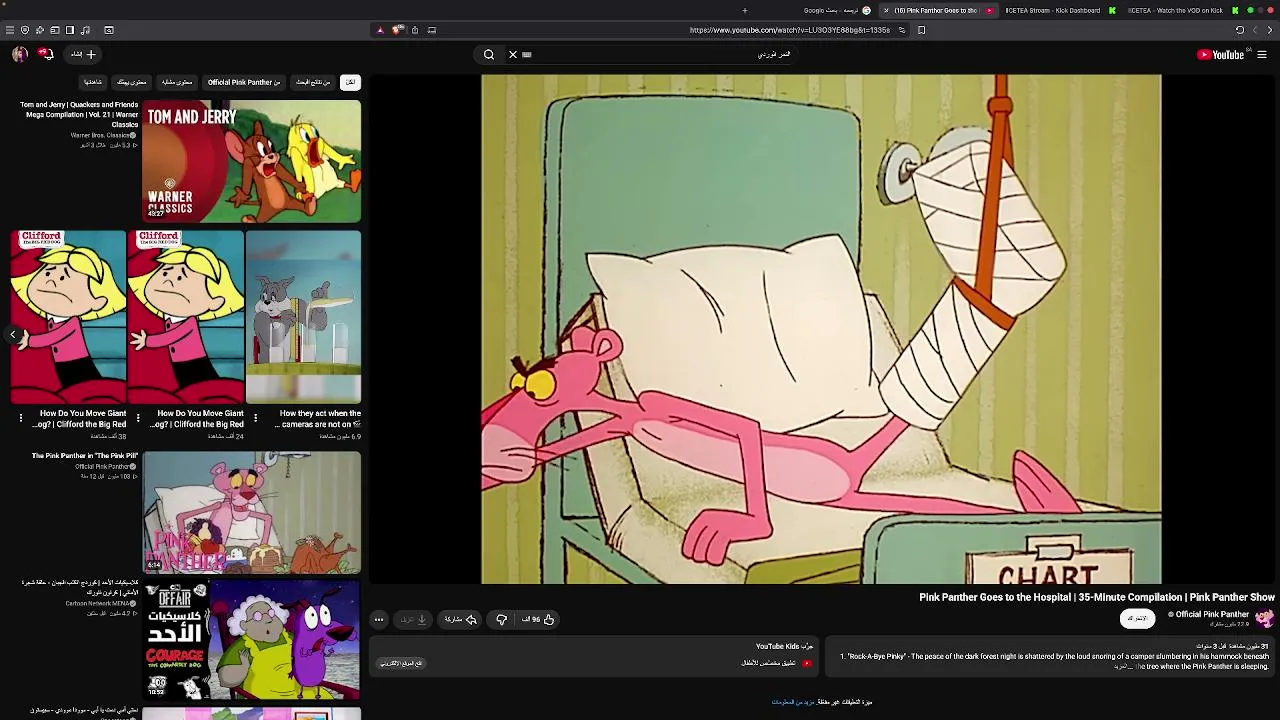Open The Pink Panther in 'The Pink Pill' thumbnail

tap(252, 513)
